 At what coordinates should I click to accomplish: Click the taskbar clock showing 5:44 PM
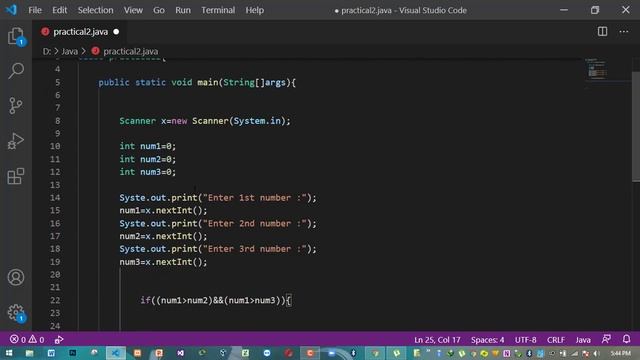[x=621, y=353]
